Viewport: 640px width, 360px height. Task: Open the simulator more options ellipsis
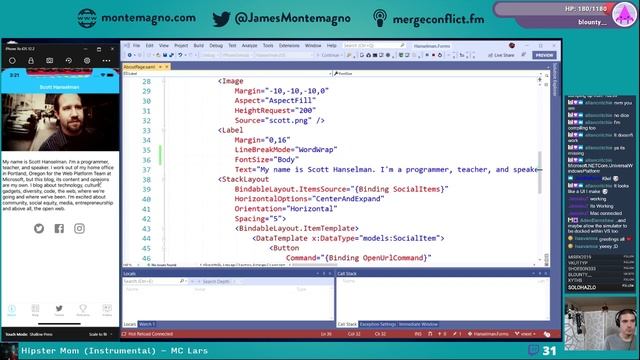(x=106, y=61)
